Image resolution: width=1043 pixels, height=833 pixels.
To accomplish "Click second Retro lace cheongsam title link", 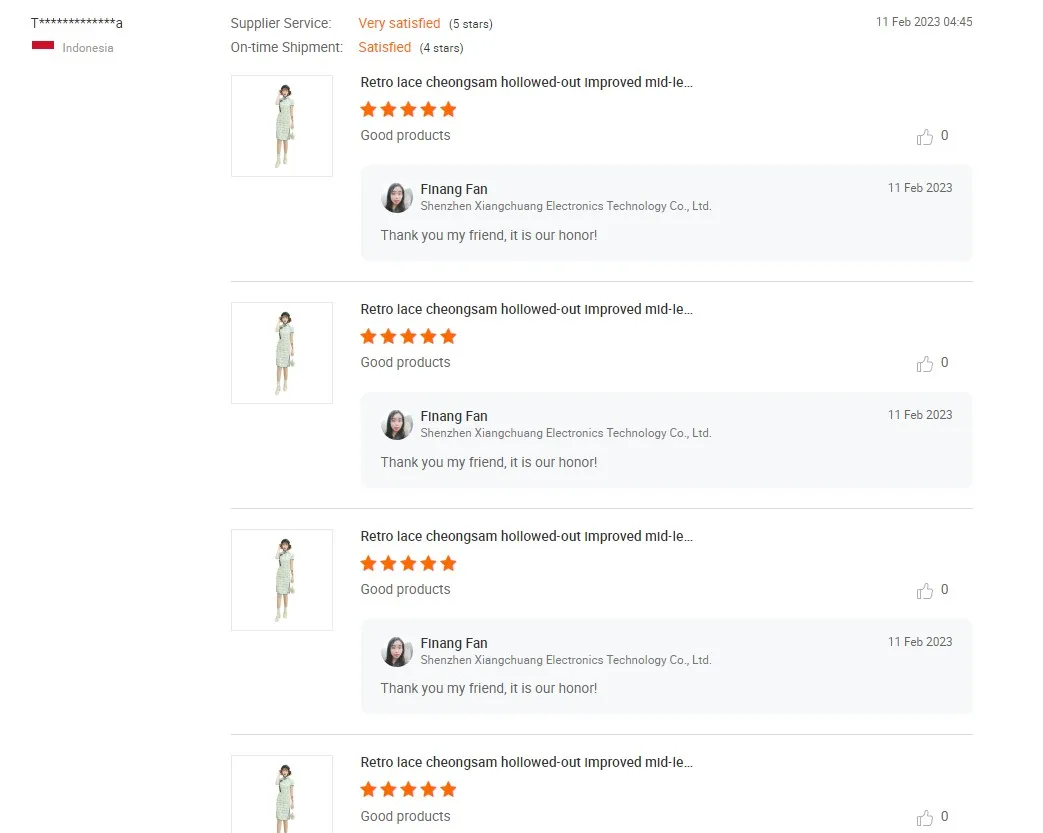I will [x=526, y=309].
